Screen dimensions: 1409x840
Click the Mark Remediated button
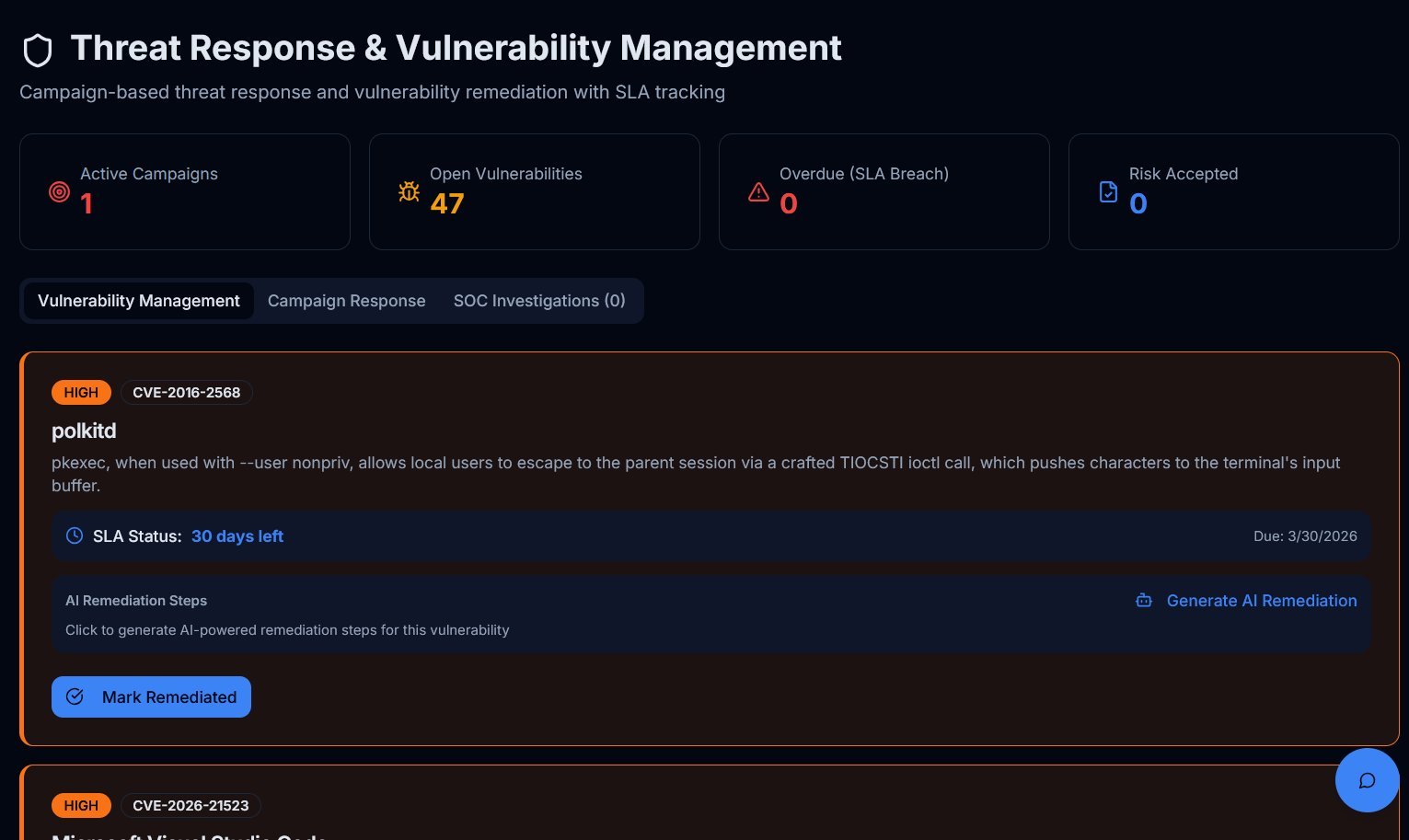pos(151,696)
